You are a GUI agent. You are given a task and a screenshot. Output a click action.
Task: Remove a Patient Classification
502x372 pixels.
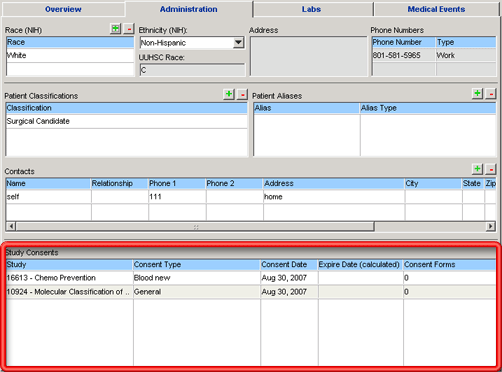pos(242,94)
